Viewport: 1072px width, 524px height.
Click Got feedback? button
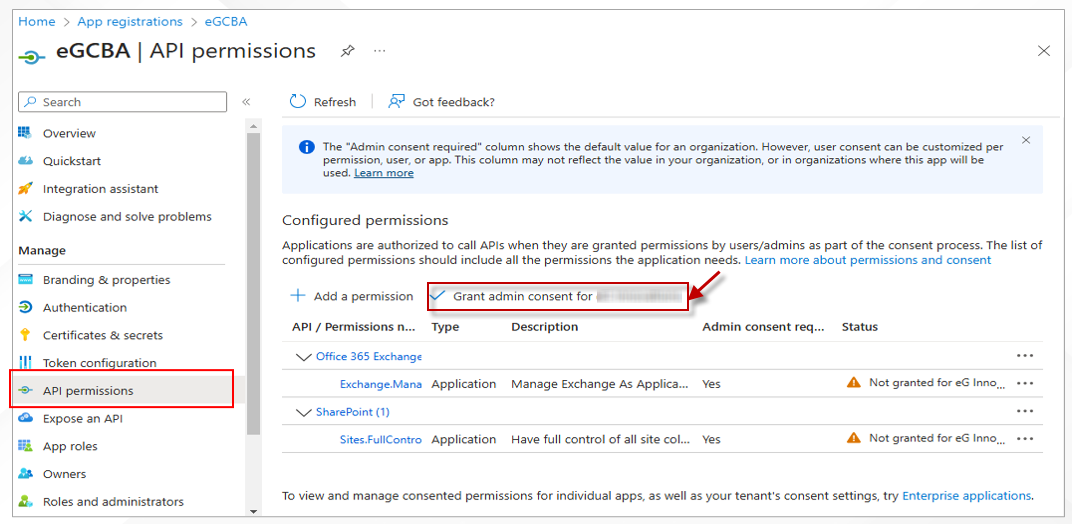tap(441, 102)
